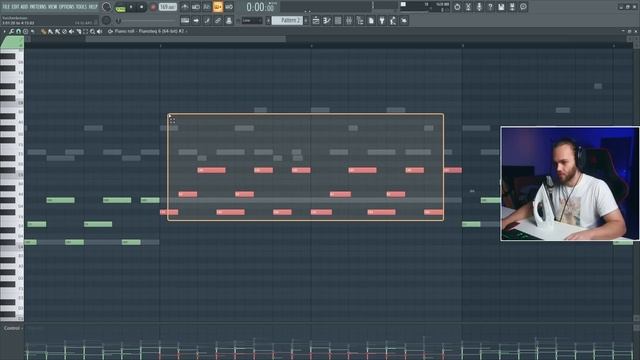Click the save project icon
640x360 pixels.
click(x=501, y=7)
